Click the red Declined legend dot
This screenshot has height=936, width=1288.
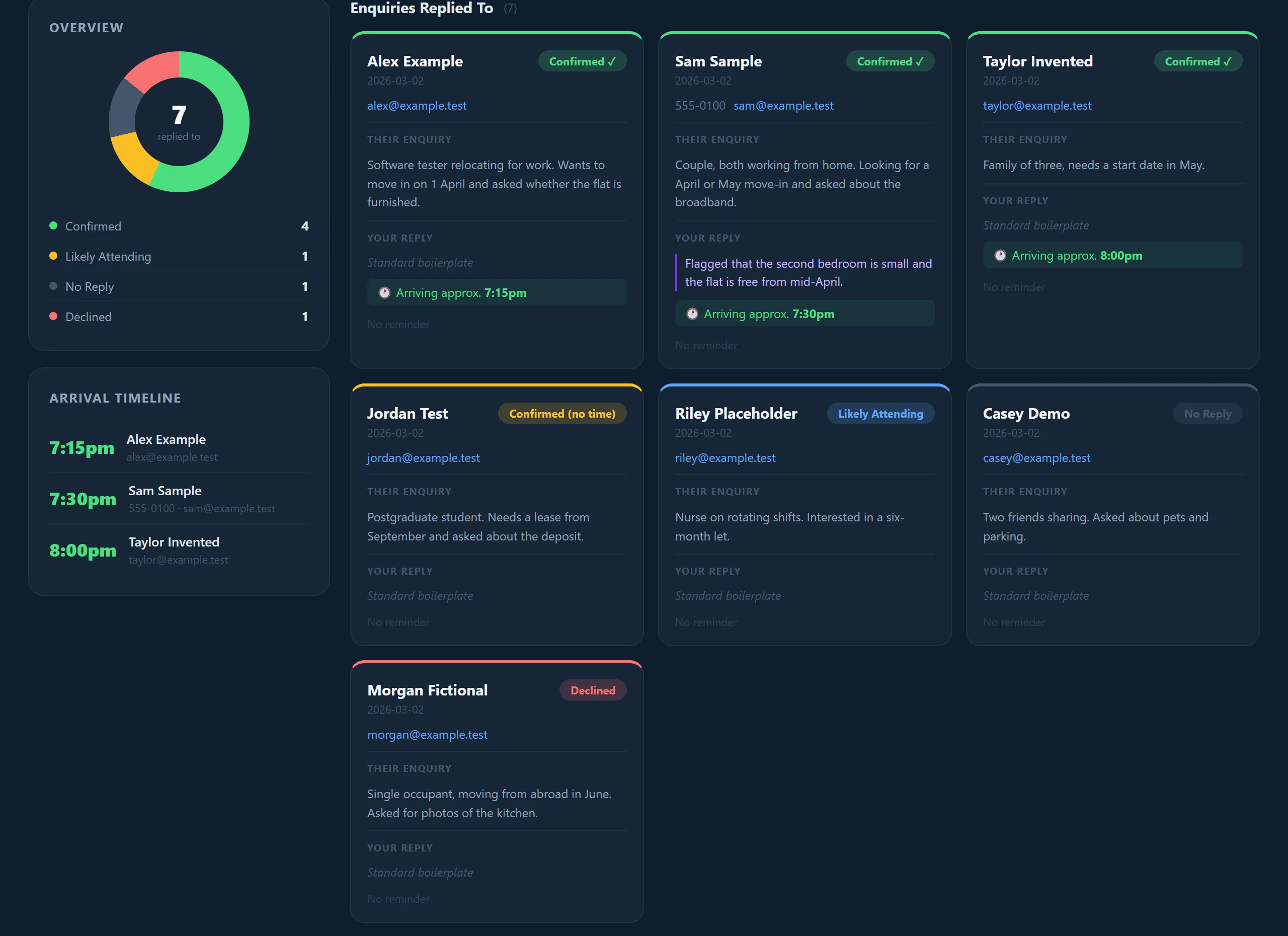coord(53,316)
